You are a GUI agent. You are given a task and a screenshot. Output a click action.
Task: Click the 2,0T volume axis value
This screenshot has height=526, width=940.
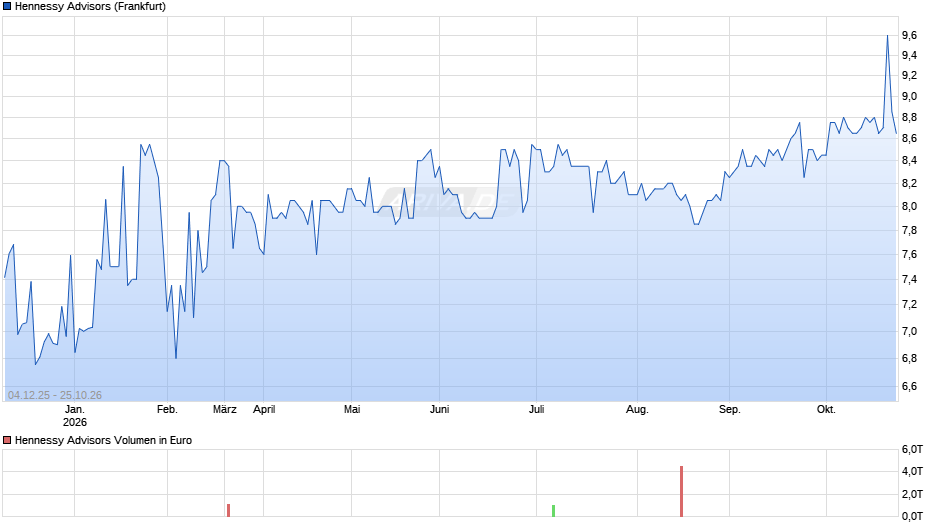(x=912, y=494)
